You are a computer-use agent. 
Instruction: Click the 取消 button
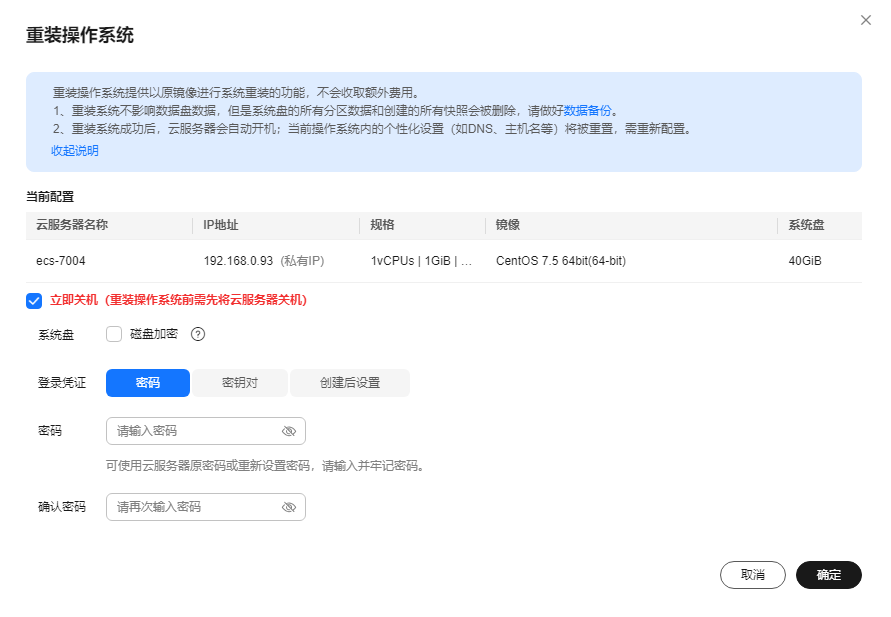[x=753, y=575]
